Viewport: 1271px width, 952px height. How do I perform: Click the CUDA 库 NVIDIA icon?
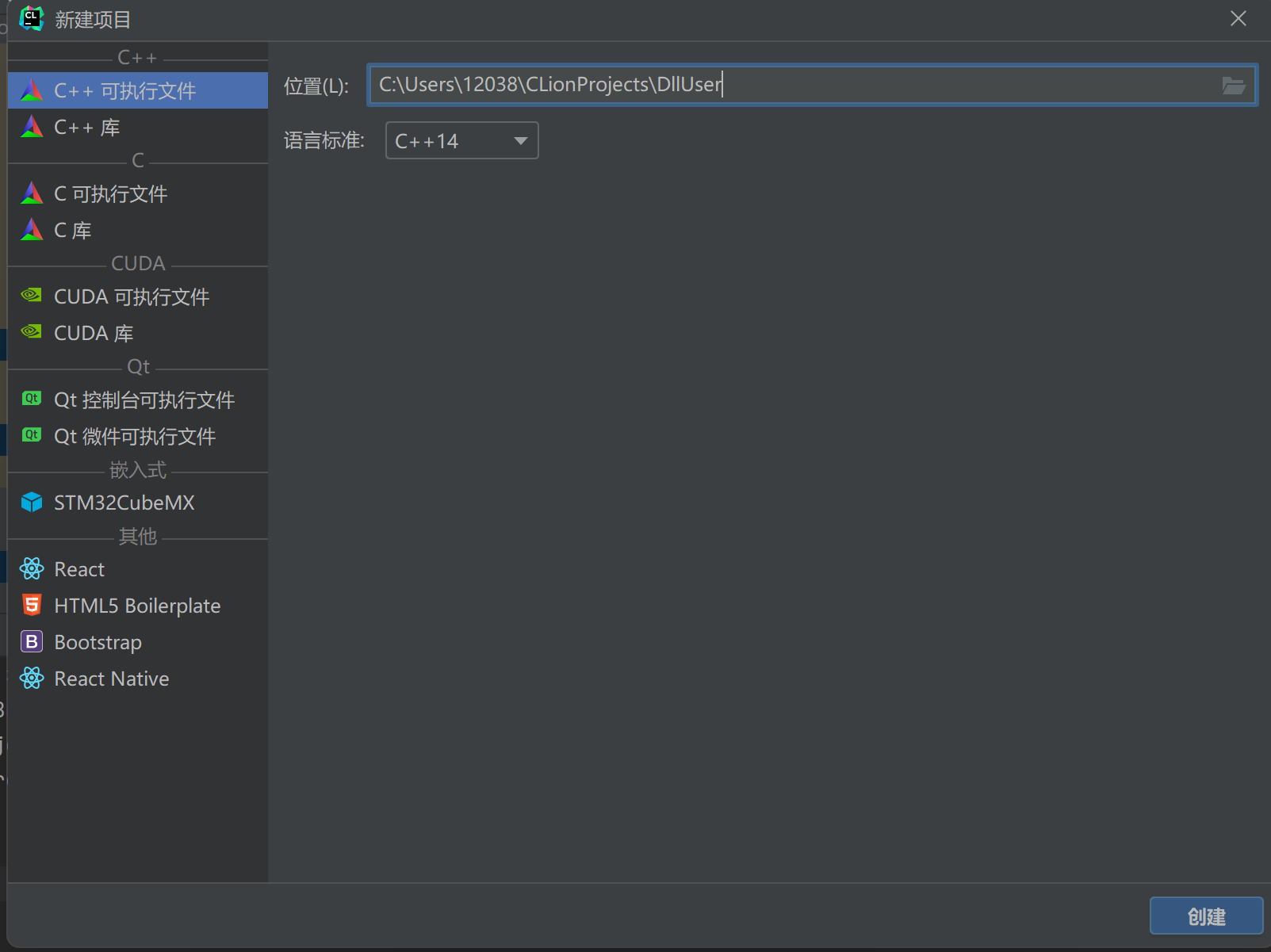coord(32,332)
